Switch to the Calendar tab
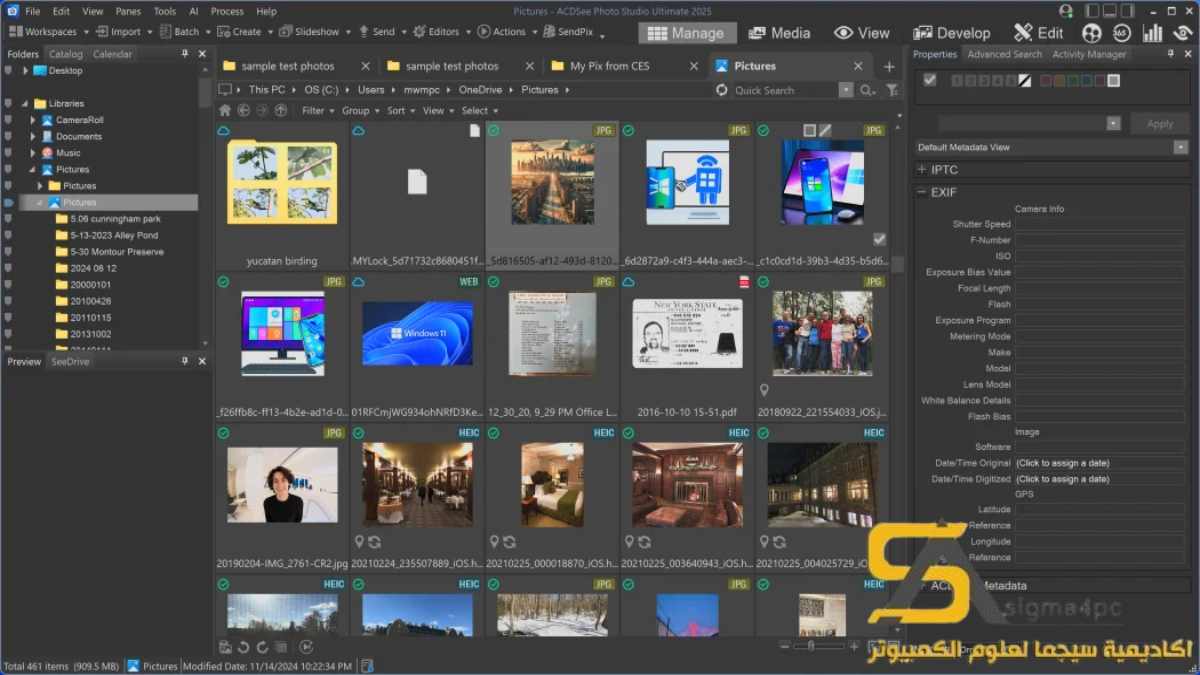Screen dimensions: 1200x675 pyautogui.click(x=113, y=54)
